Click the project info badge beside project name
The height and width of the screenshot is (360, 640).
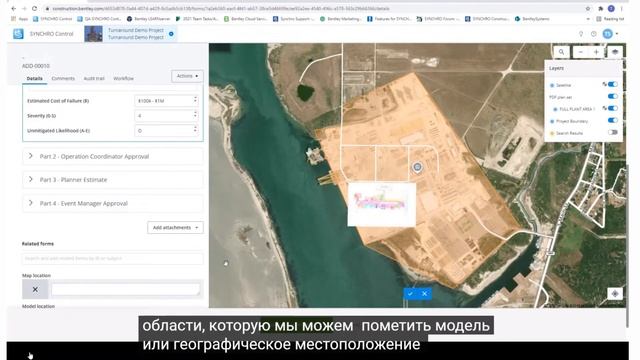coord(171,34)
